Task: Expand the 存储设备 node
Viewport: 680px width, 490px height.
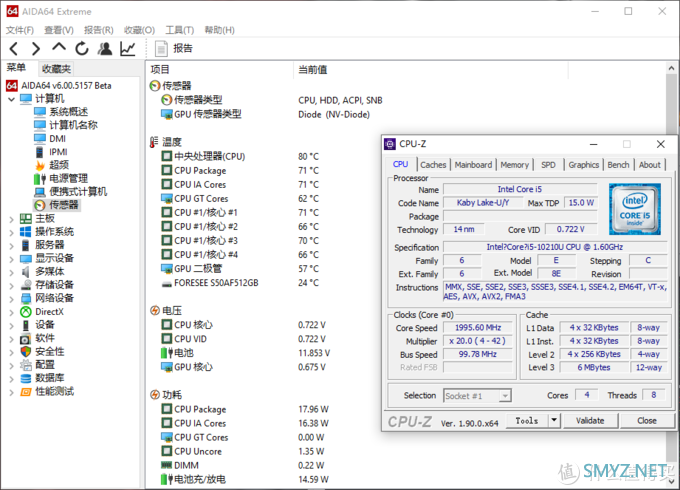Action: point(12,286)
